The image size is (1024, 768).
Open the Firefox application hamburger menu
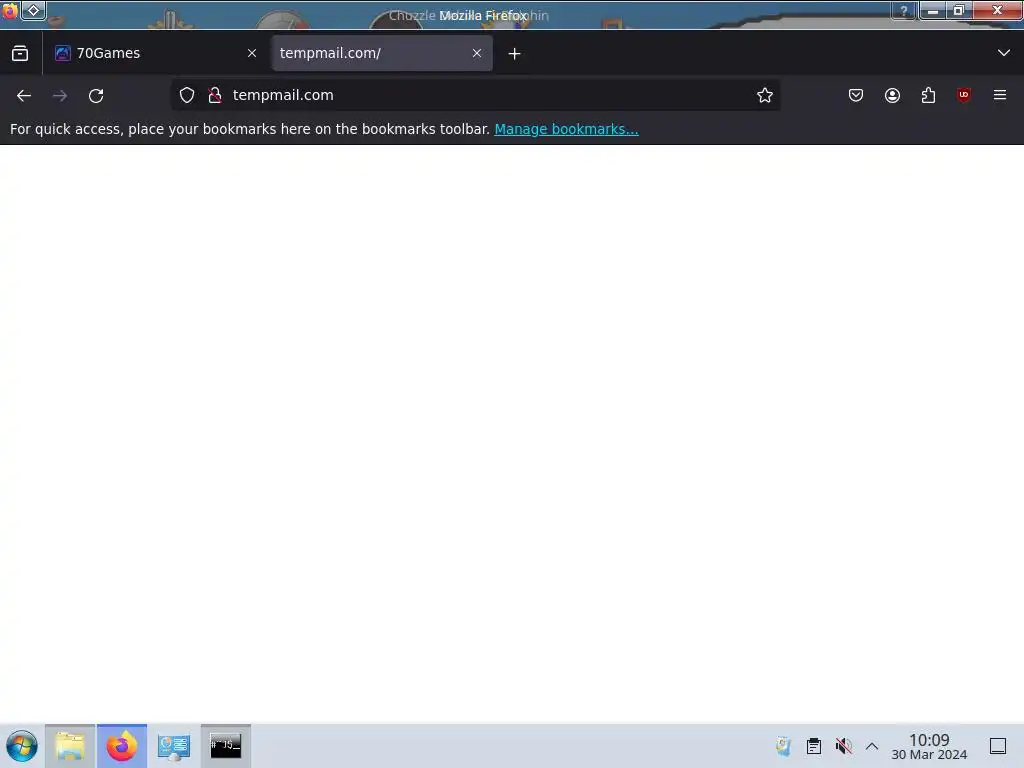click(x=1000, y=95)
